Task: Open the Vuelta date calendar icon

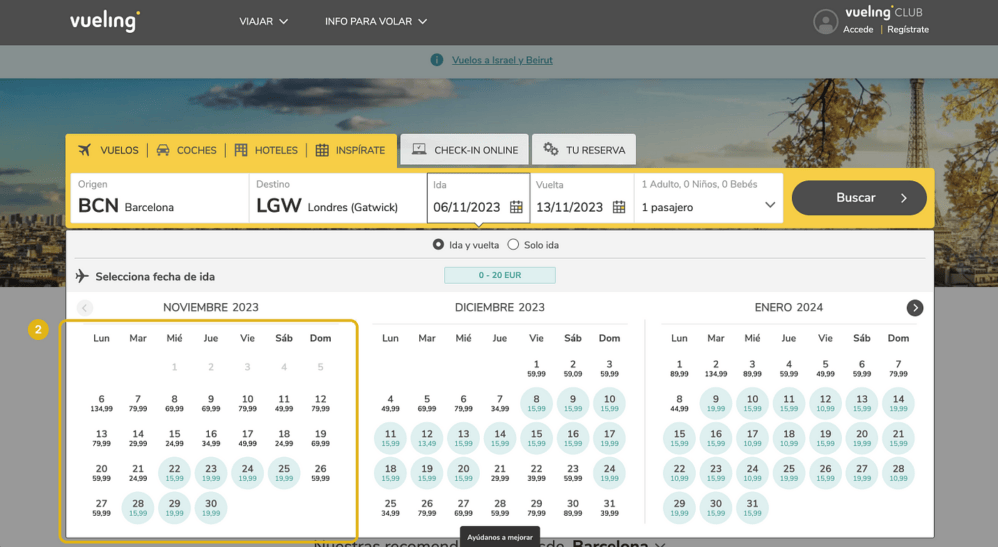Action: click(619, 207)
